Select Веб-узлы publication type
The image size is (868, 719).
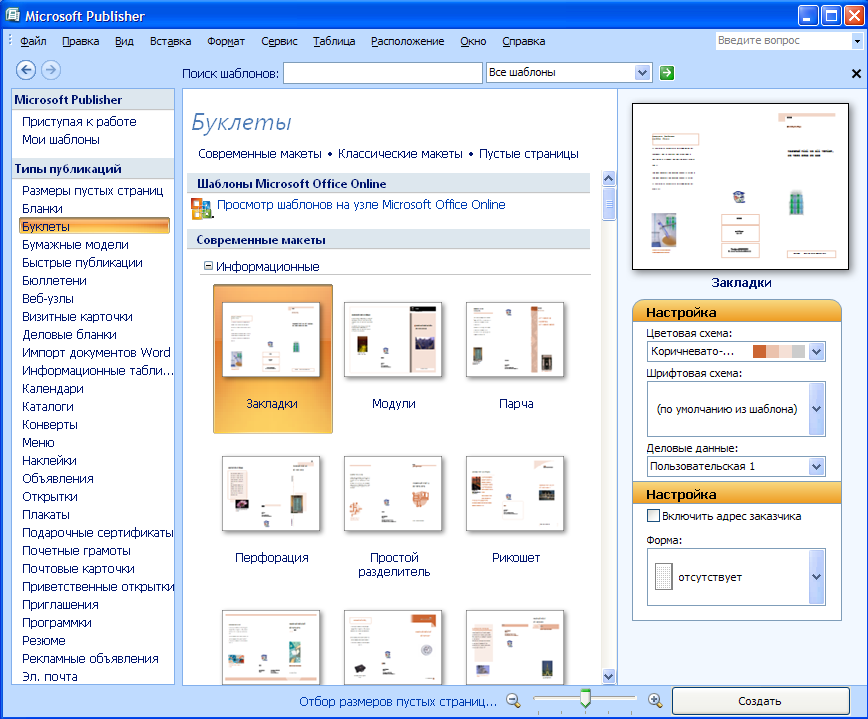point(48,299)
